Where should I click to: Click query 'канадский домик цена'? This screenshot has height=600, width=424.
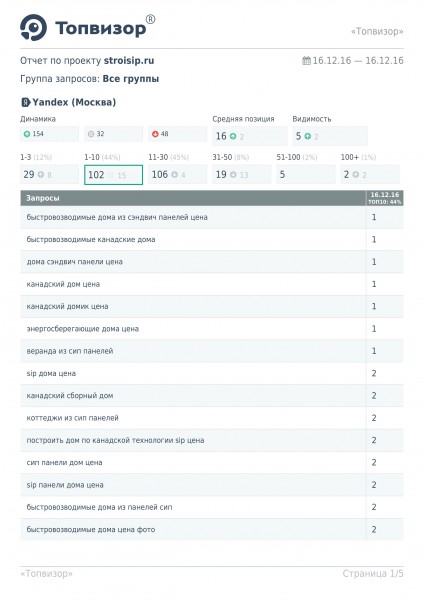67,307
